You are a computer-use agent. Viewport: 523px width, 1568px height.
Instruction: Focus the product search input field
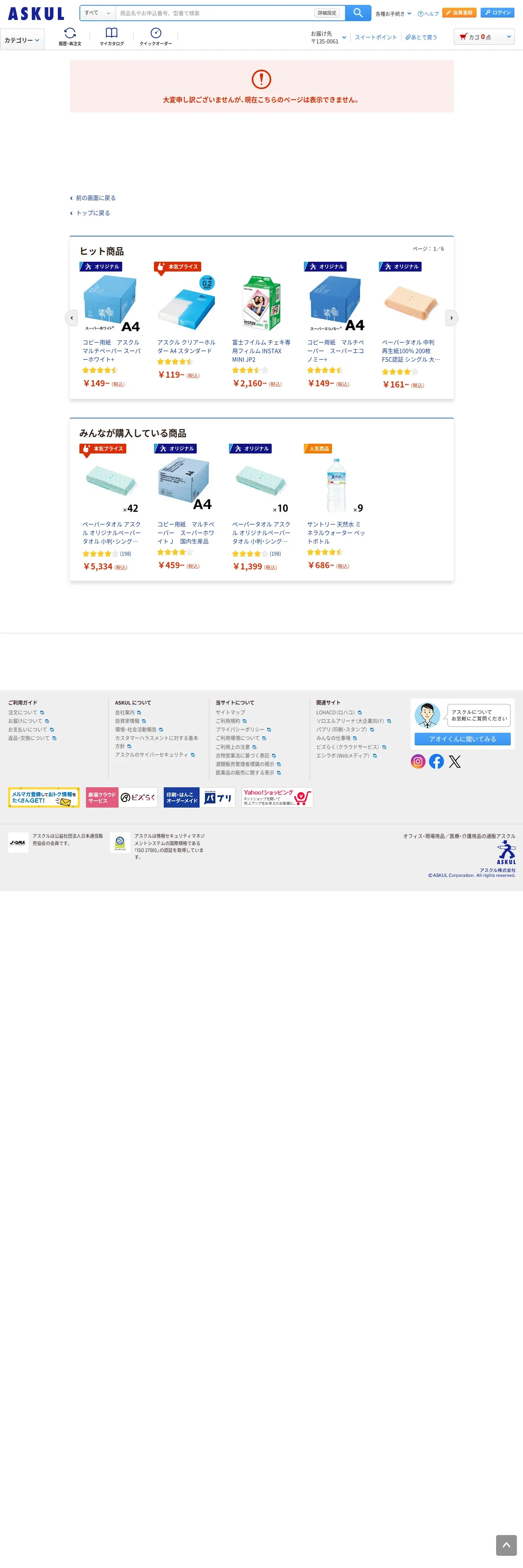point(215,13)
